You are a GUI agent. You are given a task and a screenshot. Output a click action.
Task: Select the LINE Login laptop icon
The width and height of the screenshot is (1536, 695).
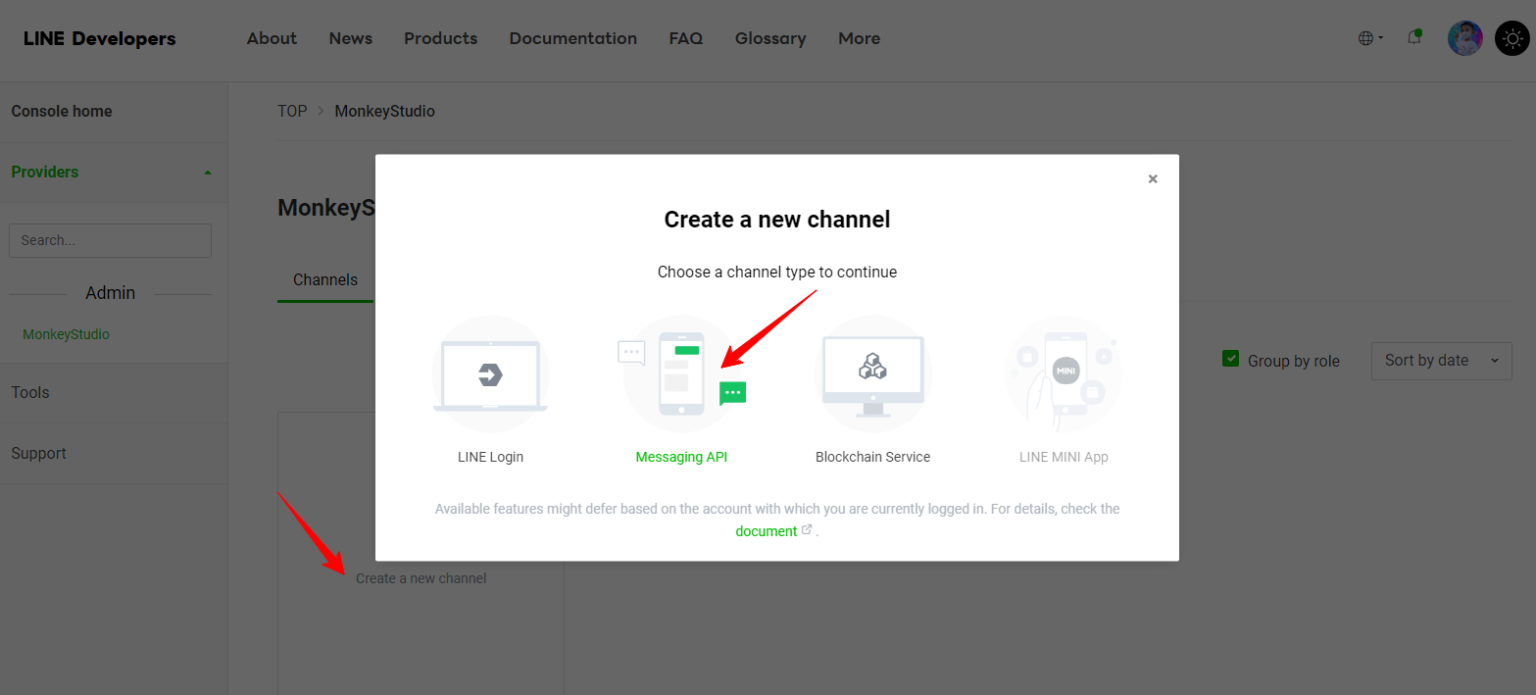[490, 375]
